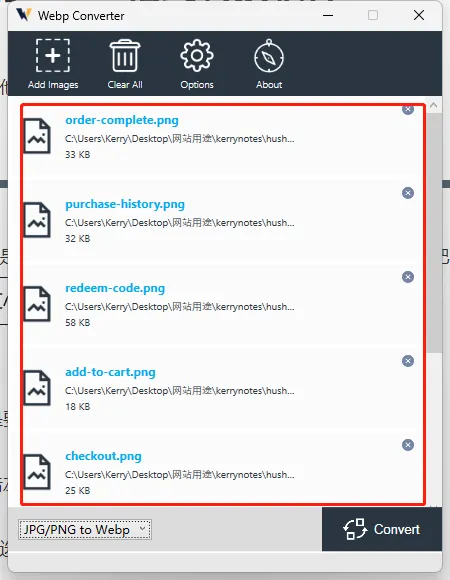450x580 pixels.
Task: Click the image file icon beside checkout.png
Action: [x=37, y=472]
